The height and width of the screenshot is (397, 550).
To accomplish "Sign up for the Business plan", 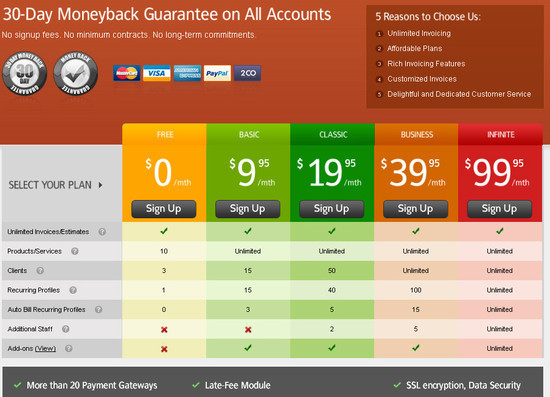I will tap(415, 209).
